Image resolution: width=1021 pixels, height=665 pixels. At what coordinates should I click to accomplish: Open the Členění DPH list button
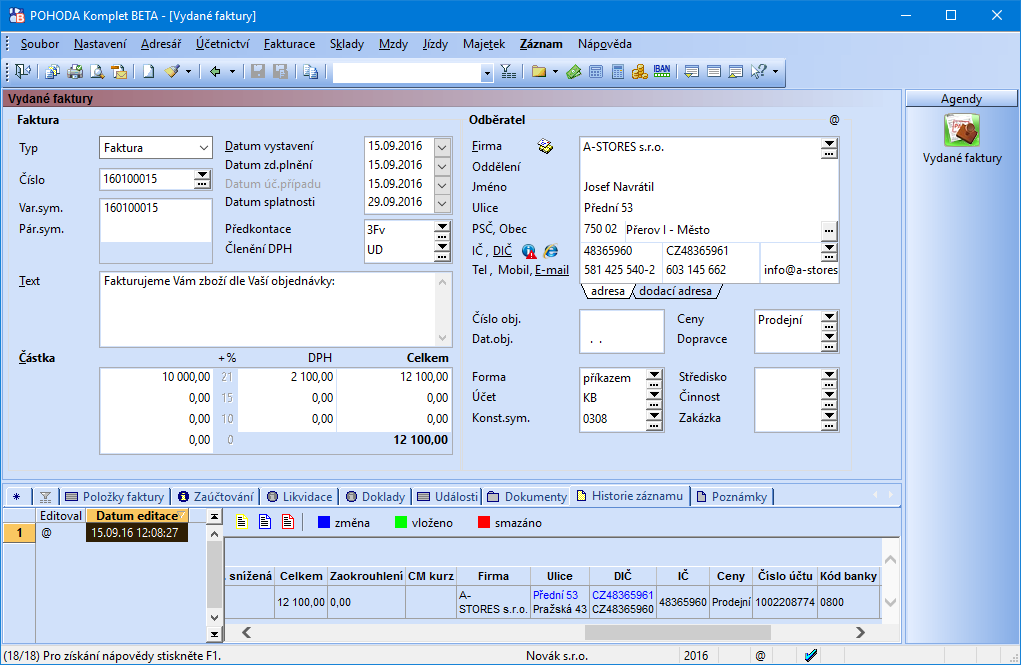click(x=442, y=250)
